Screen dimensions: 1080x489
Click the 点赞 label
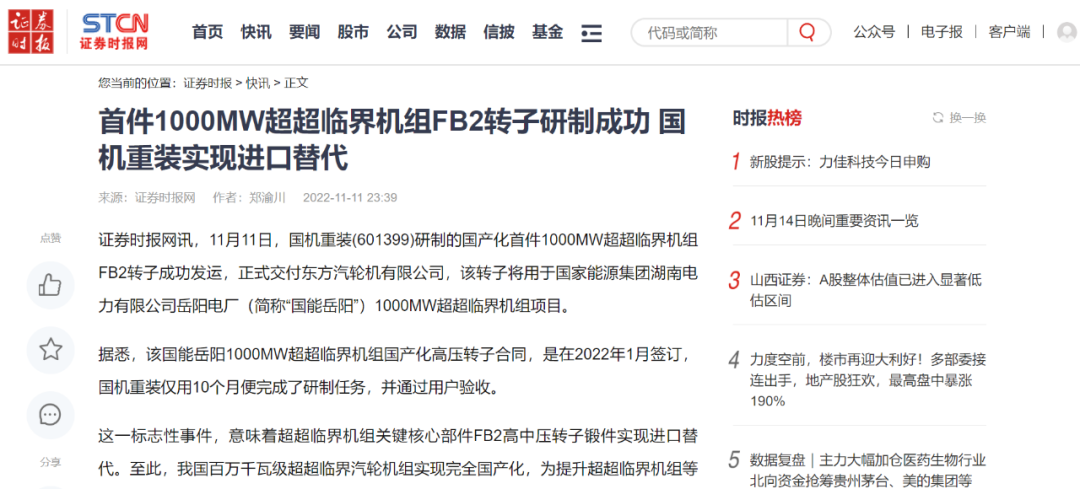[x=50, y=238]
